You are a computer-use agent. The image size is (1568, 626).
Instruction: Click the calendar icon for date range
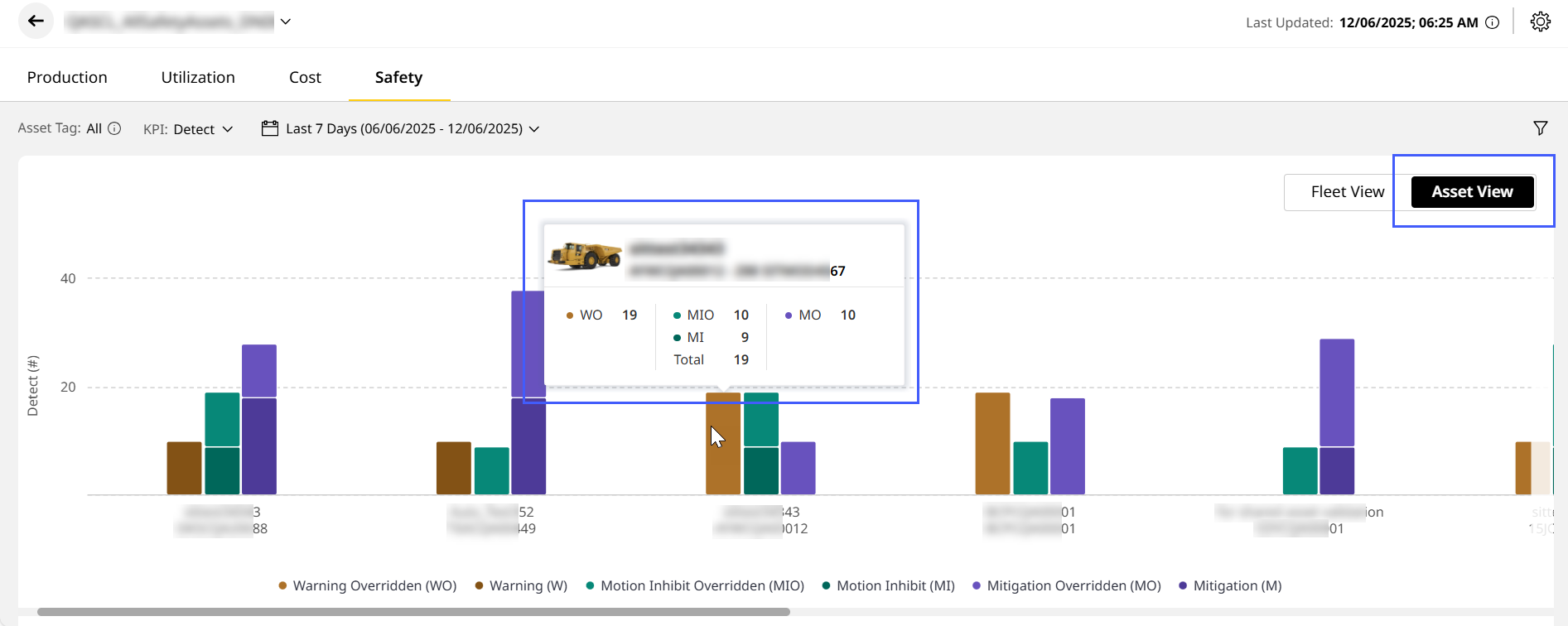pyautogui.click(x=269, y=128)
